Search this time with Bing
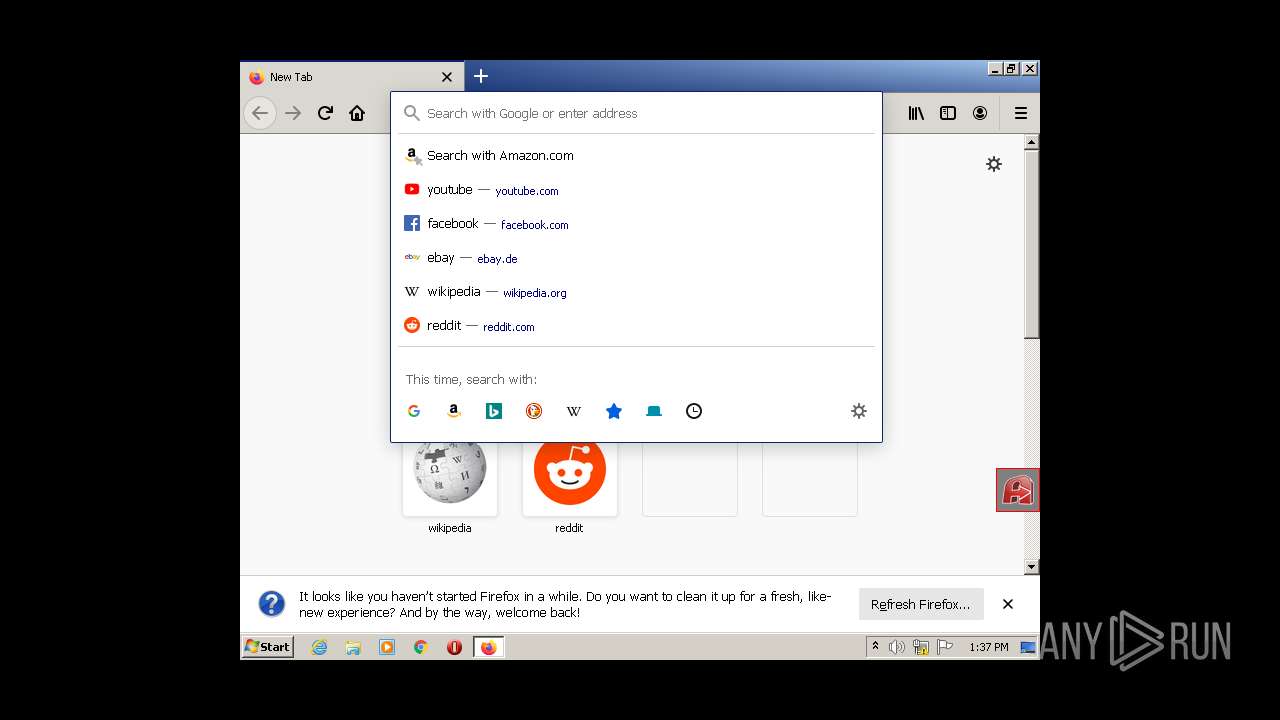1280x720 pixels. click(494, 411)
